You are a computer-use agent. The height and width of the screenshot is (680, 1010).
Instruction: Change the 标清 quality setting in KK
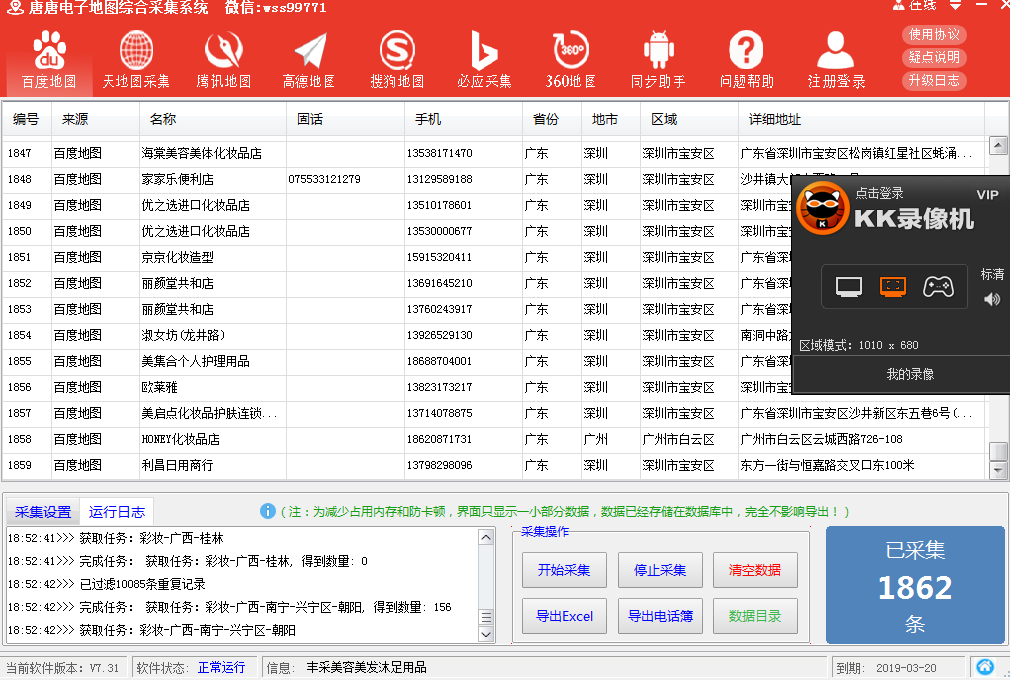pos(992,274)
